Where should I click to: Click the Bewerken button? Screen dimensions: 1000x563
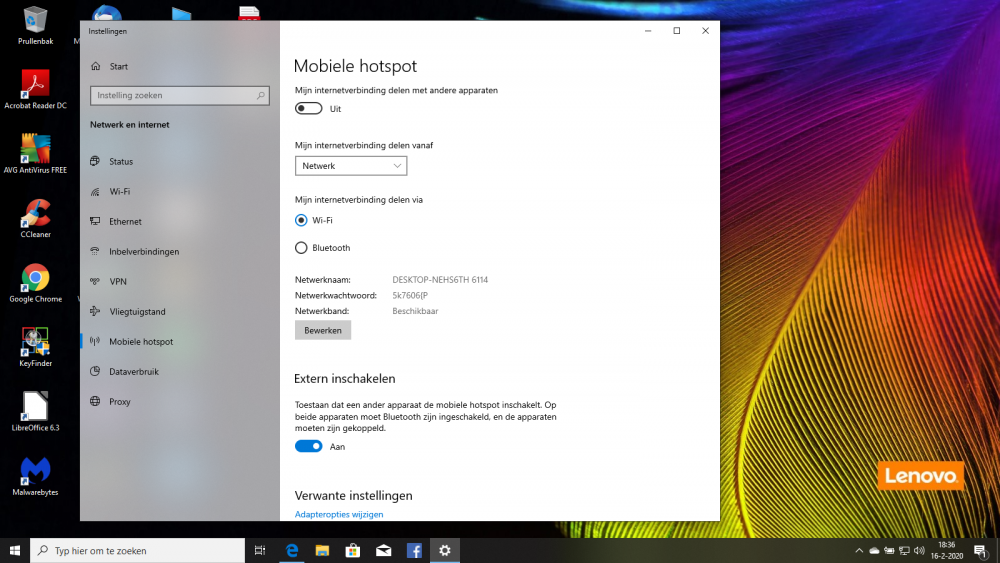(323, 330)
